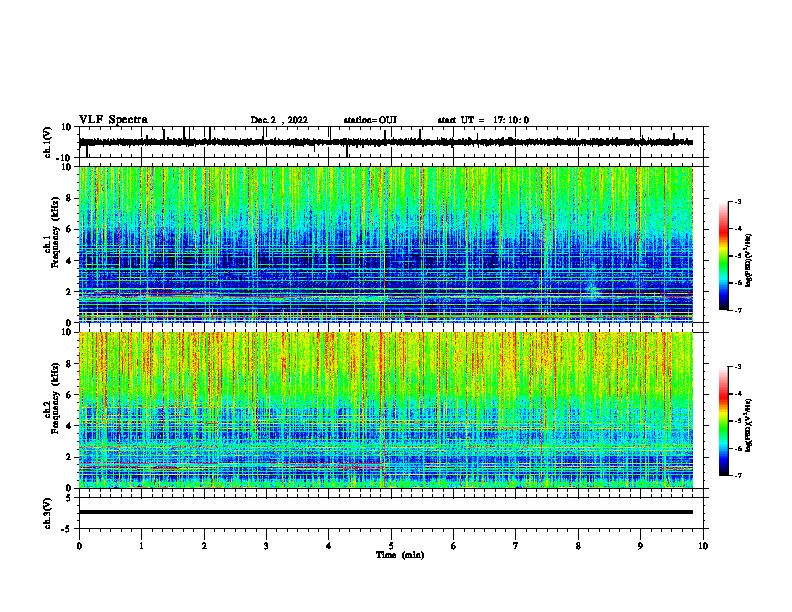Click the time axis tick label '9'
The height and width of the screenshot is (612, 792).
coord(640,546)
